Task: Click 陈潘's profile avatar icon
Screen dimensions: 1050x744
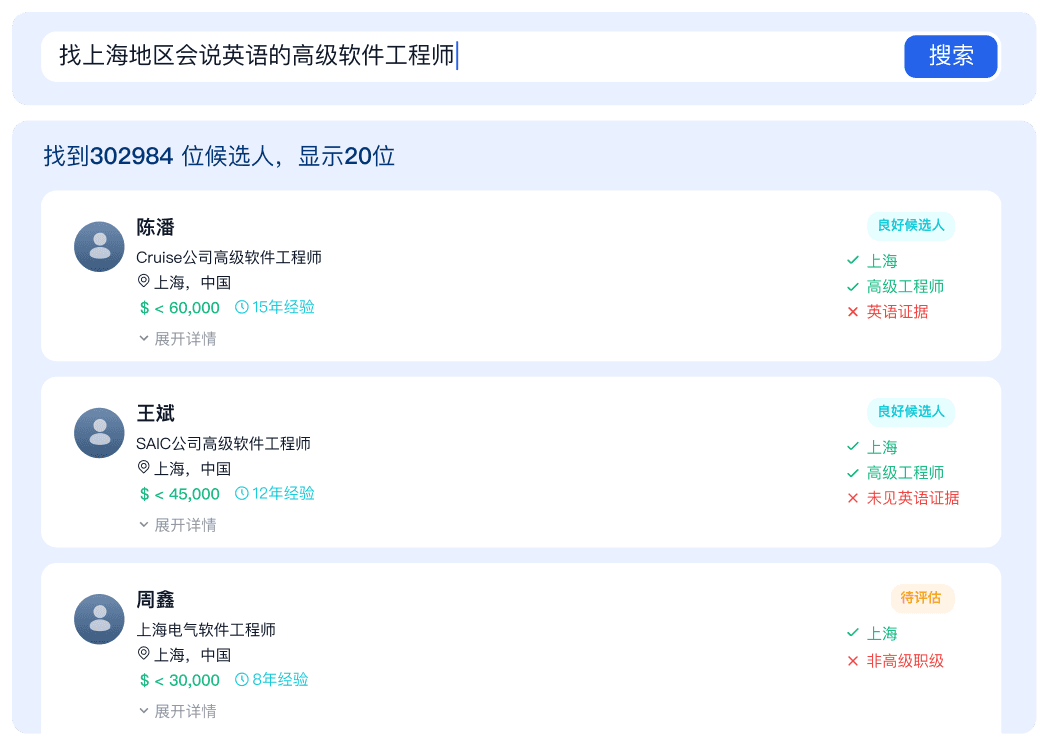Action: (x=99, y=246)
